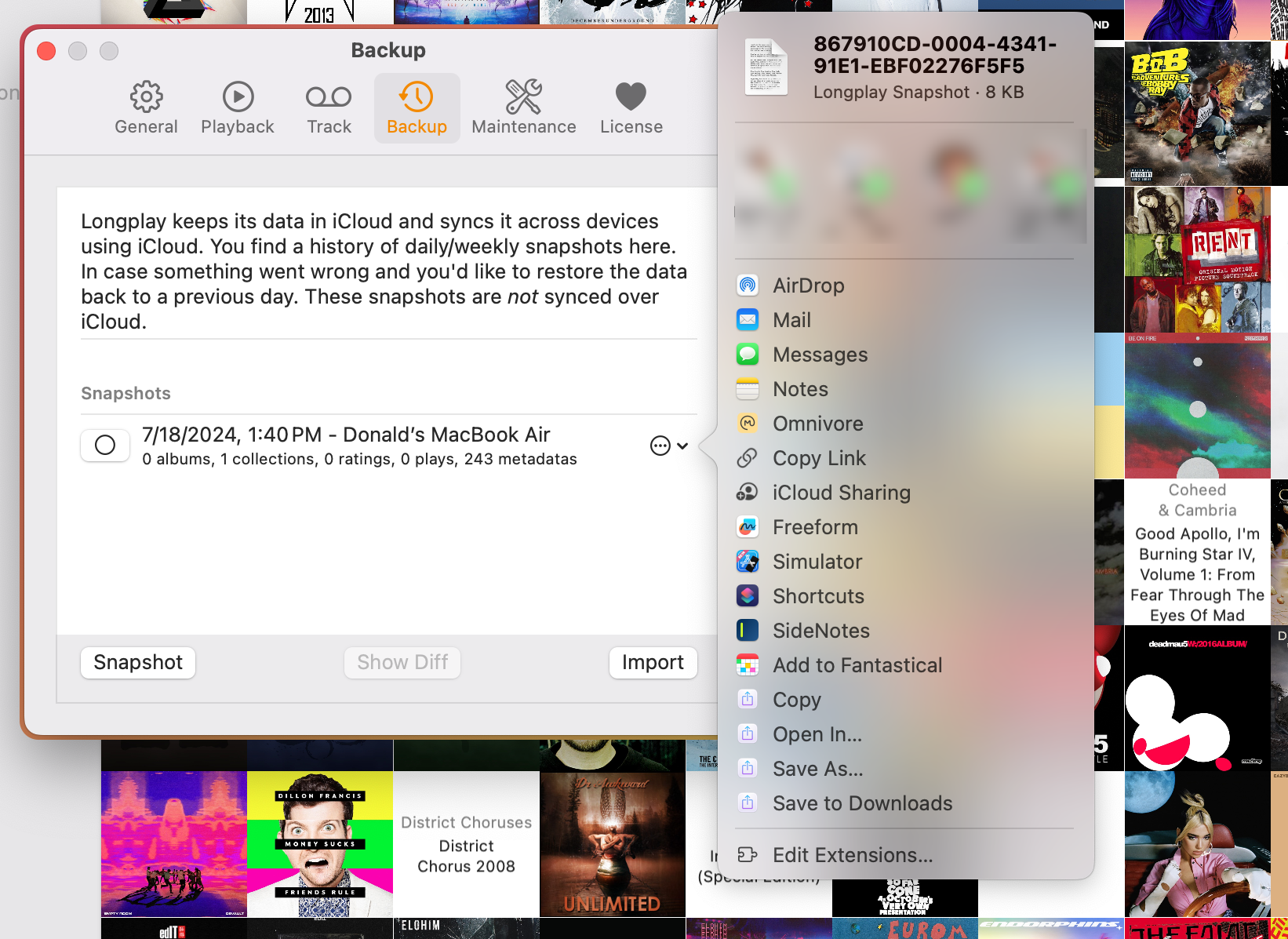Open the Coheed & Cambria Good Apollo album
This screenshot has height=939, width=1288.
click(1197, 552)
